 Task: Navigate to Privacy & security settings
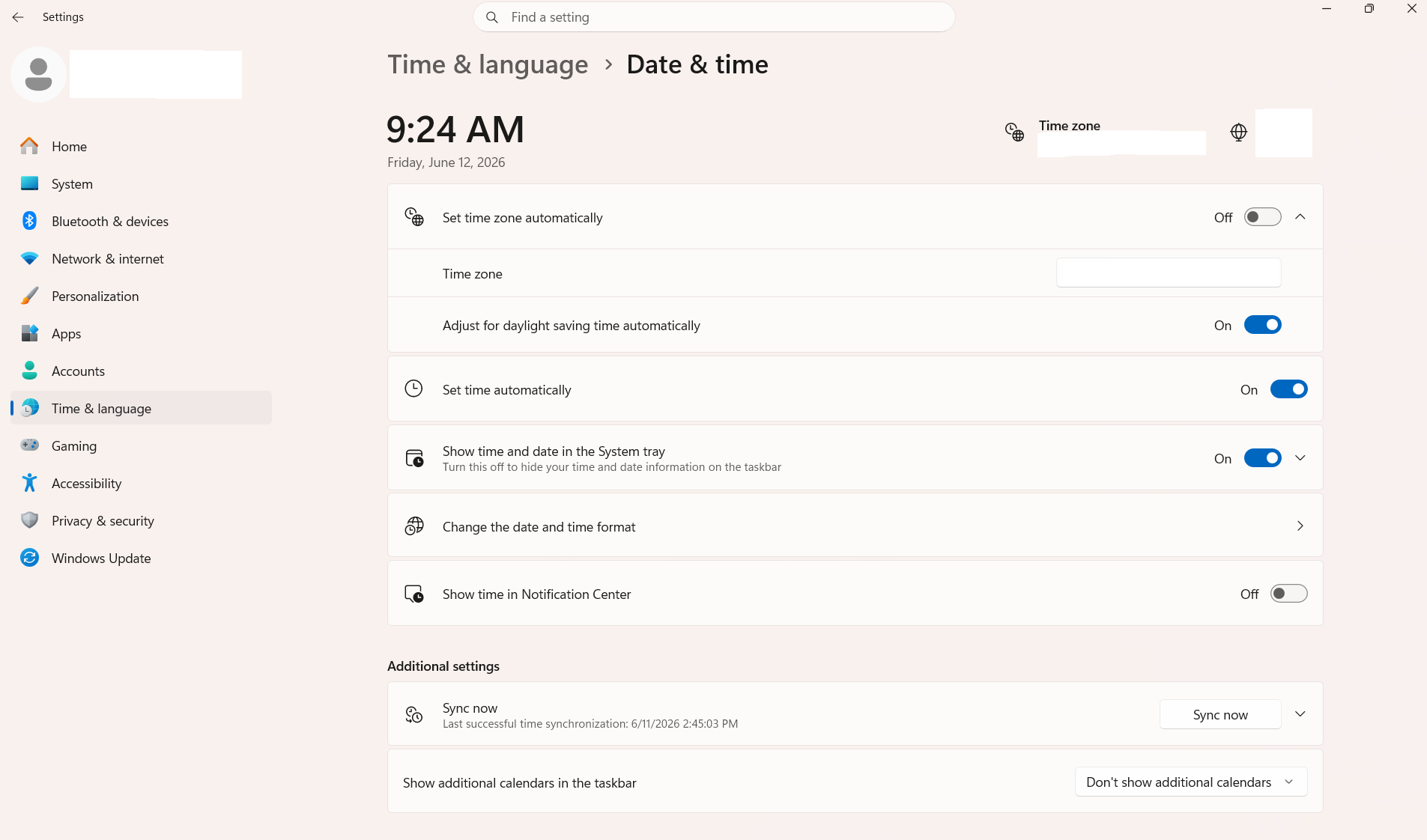pos(141,520)
